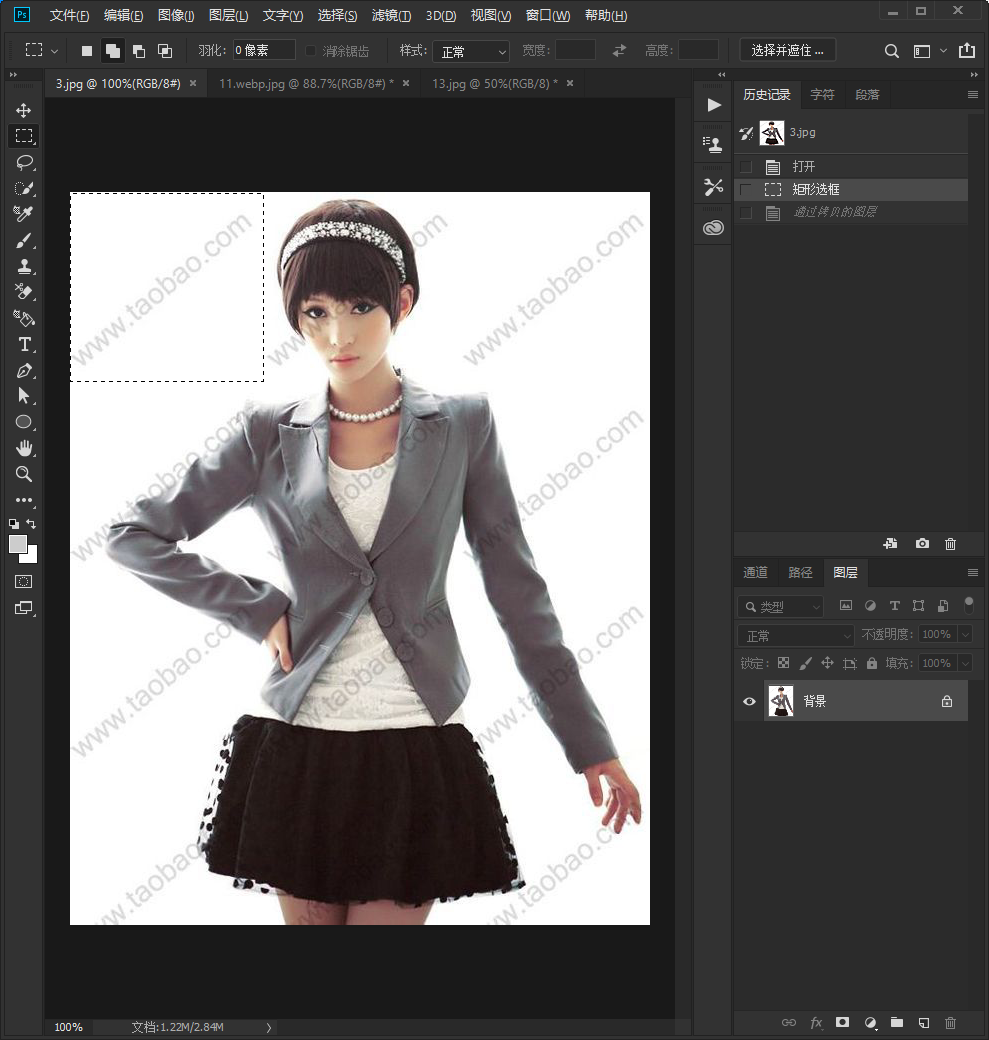The image size is (989, 1040).
Task: Expand the 不透明度 opacity dropdown arrow
Action: (x=966, y=635)
